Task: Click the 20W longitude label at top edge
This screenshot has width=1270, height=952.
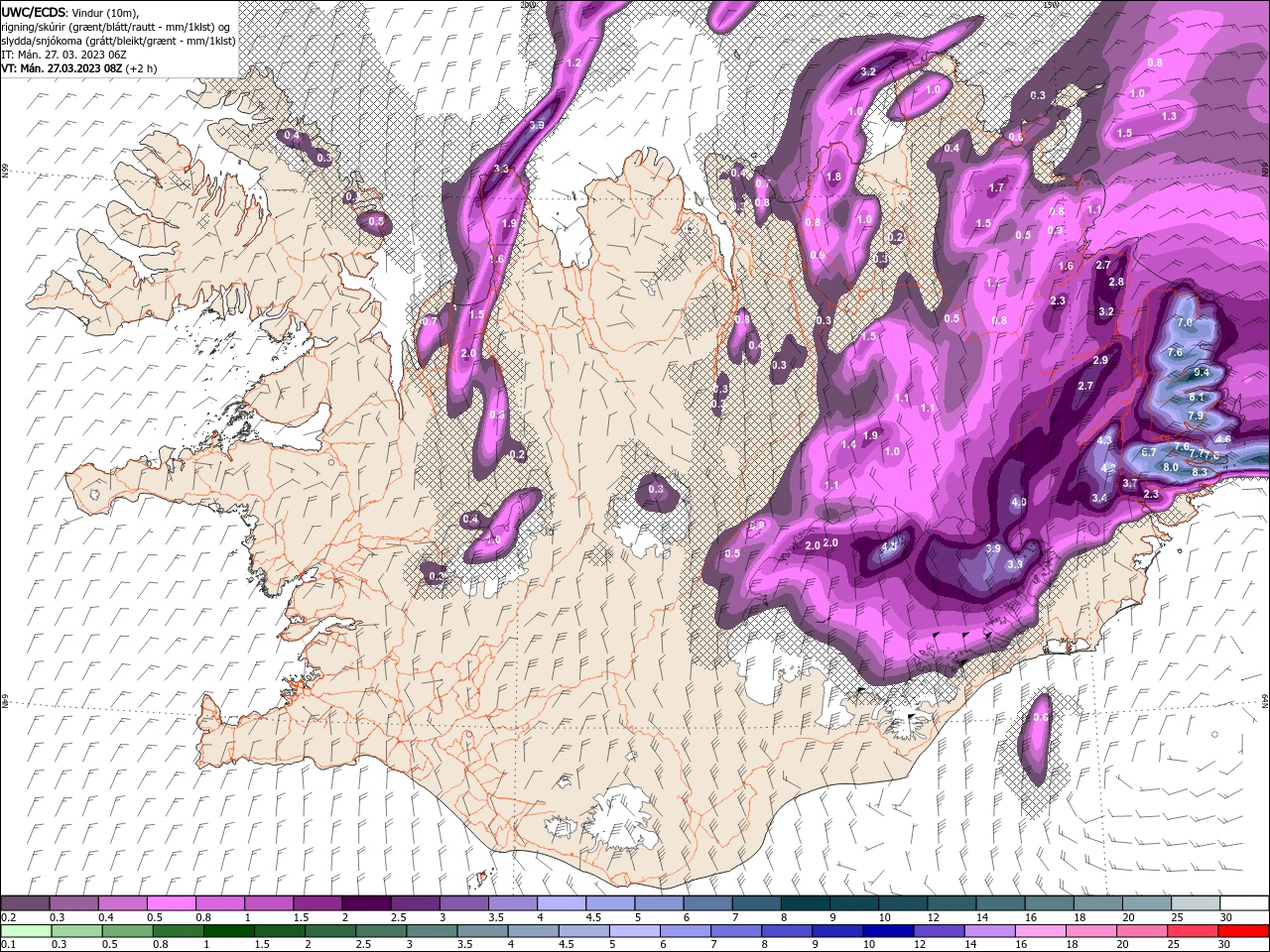Action: [x=528, y=5]
